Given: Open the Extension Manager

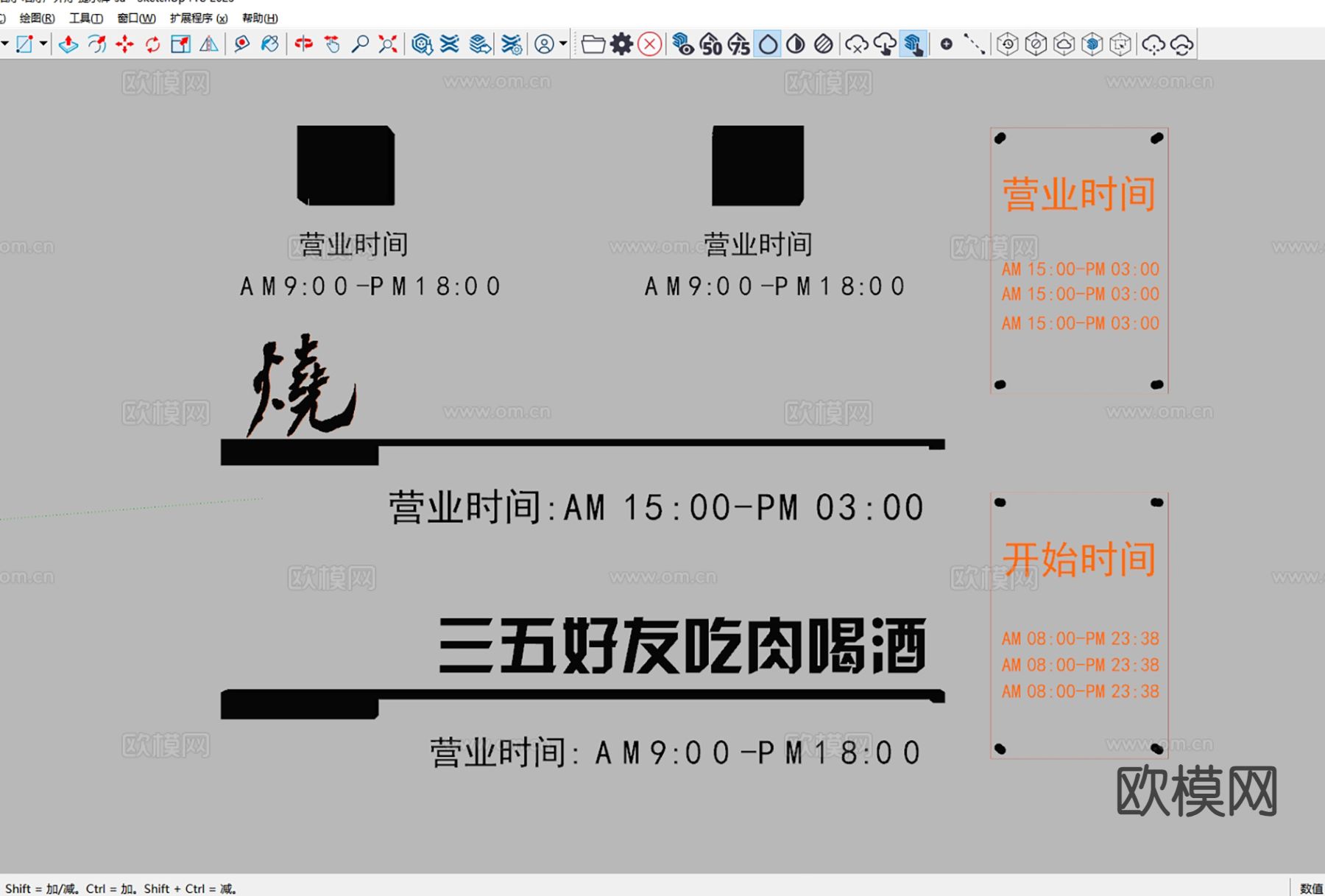Looking at the screenshot, I should click(512, 44).
